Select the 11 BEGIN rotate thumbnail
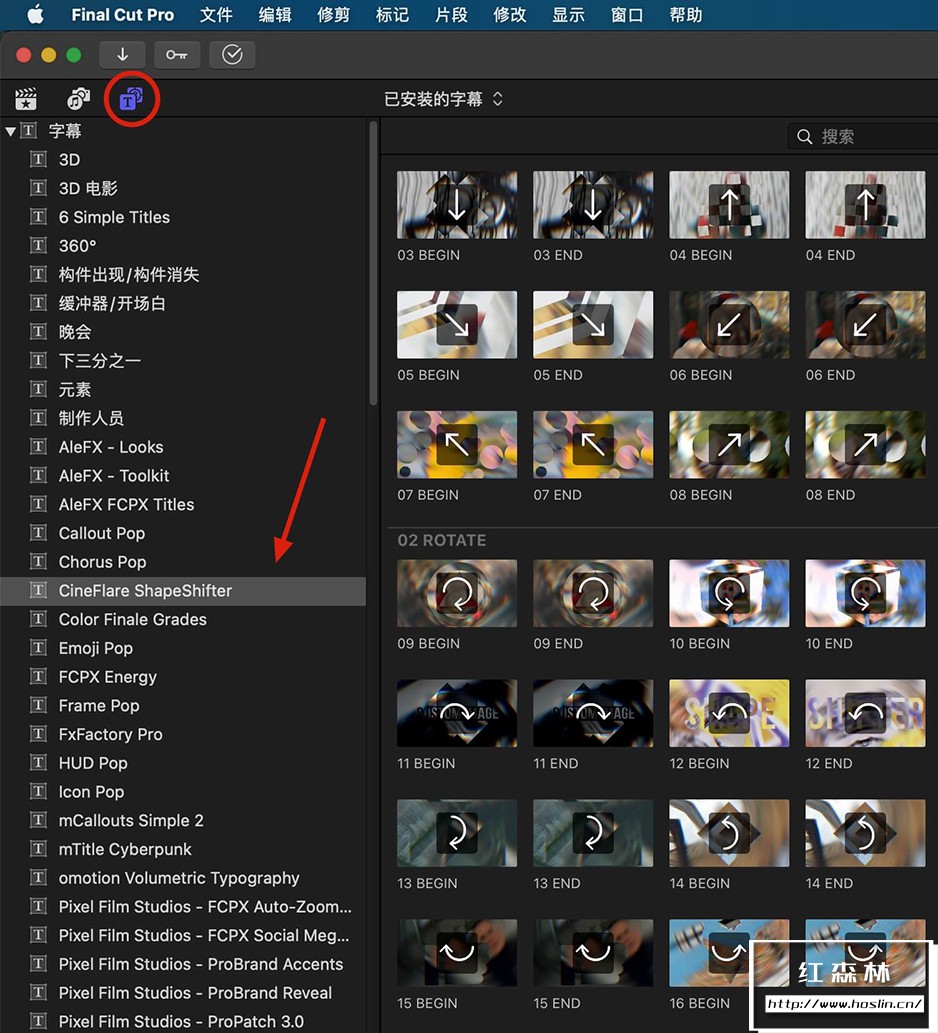Viewport: 938px width, 1033px height. point(456,713)
